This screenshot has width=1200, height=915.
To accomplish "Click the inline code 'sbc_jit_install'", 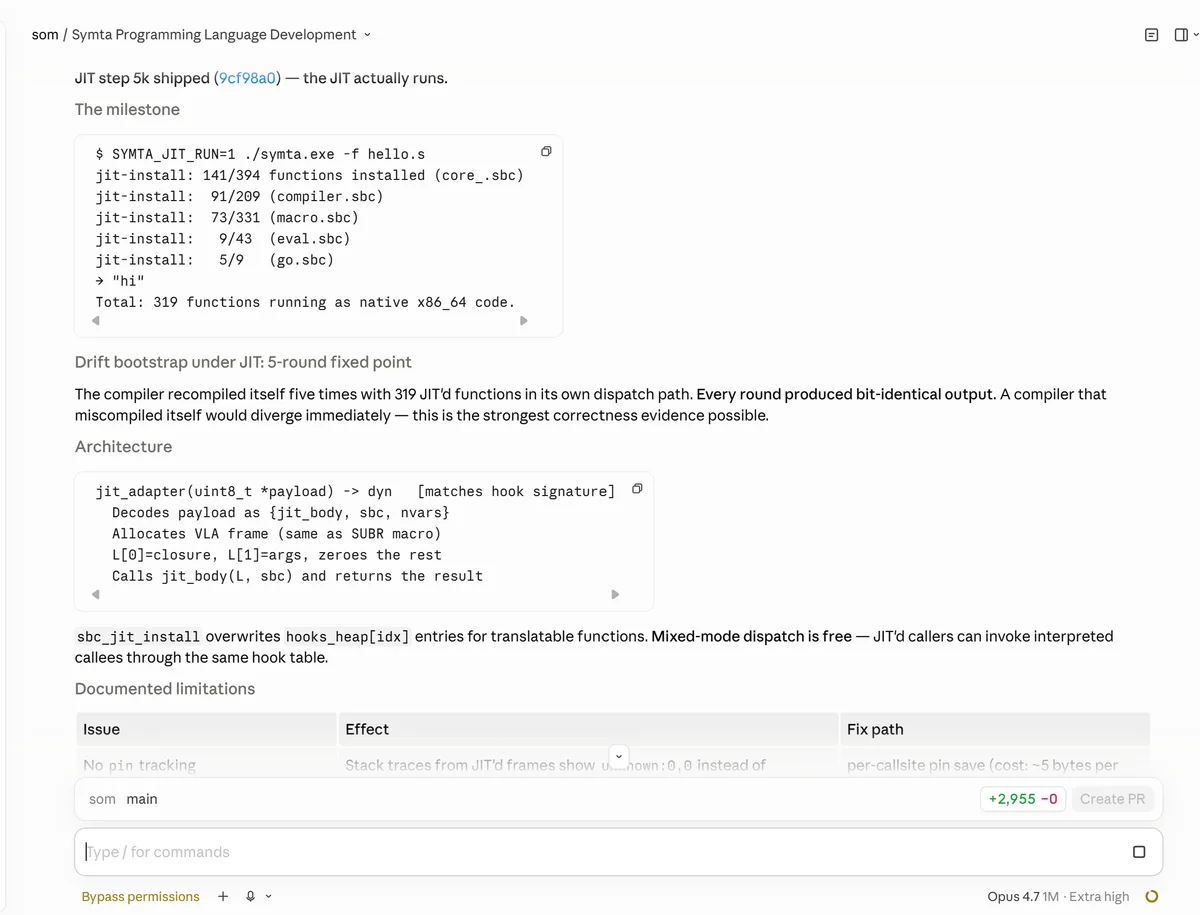I will (x=139, y=636).
